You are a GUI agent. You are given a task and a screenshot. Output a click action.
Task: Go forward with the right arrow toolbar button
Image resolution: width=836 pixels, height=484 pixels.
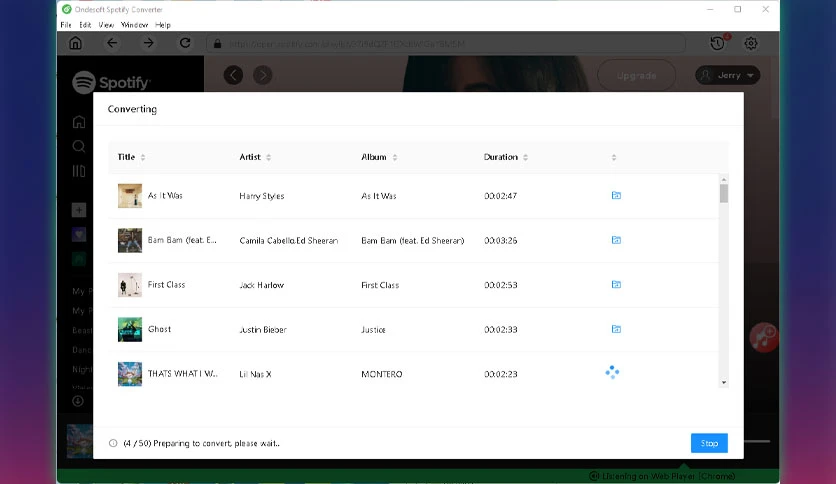pos(148,43)
